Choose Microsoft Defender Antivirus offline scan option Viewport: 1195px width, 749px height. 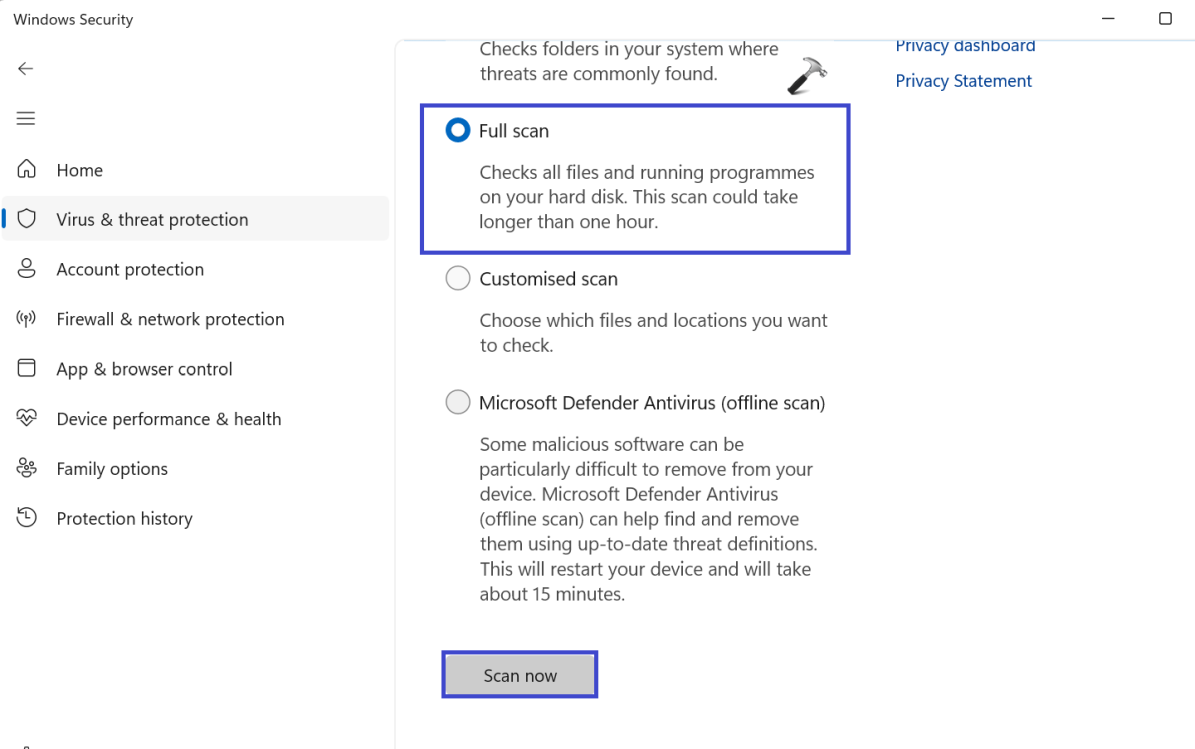pyautogui.click(x=458, y=403)
